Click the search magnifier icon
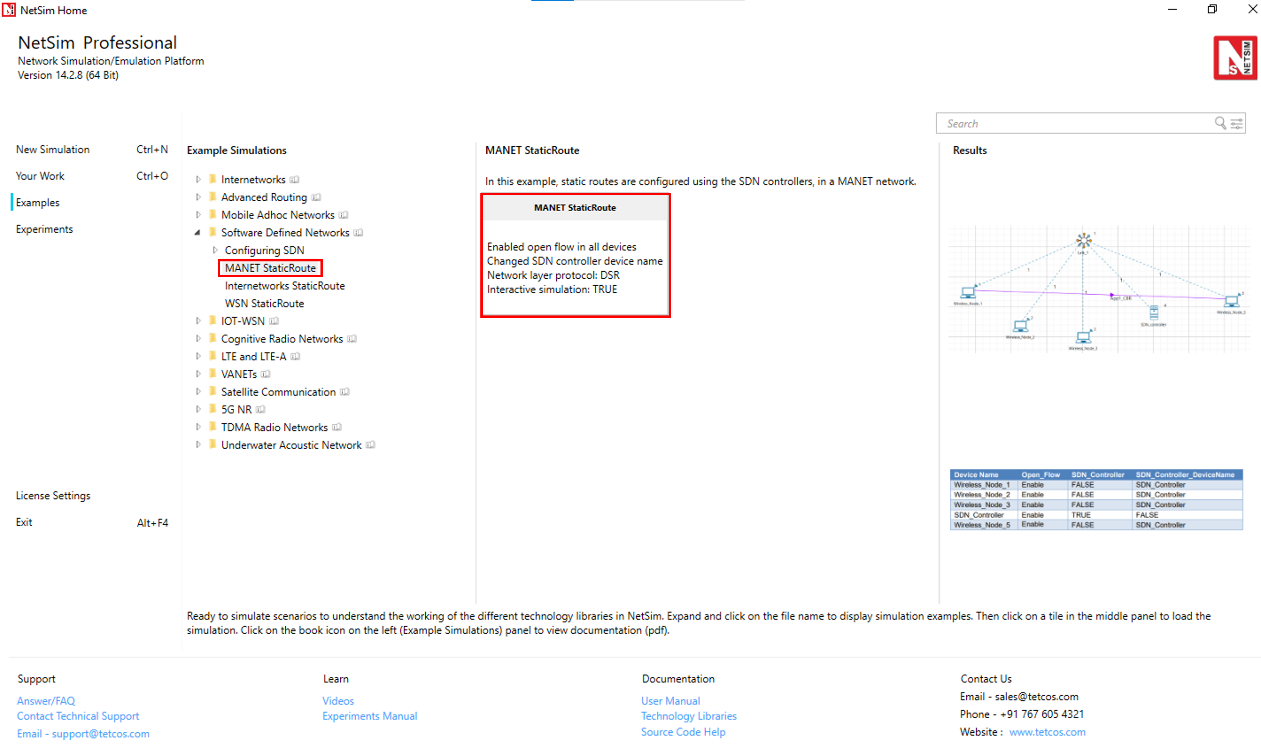 (x=1220, y=123)
